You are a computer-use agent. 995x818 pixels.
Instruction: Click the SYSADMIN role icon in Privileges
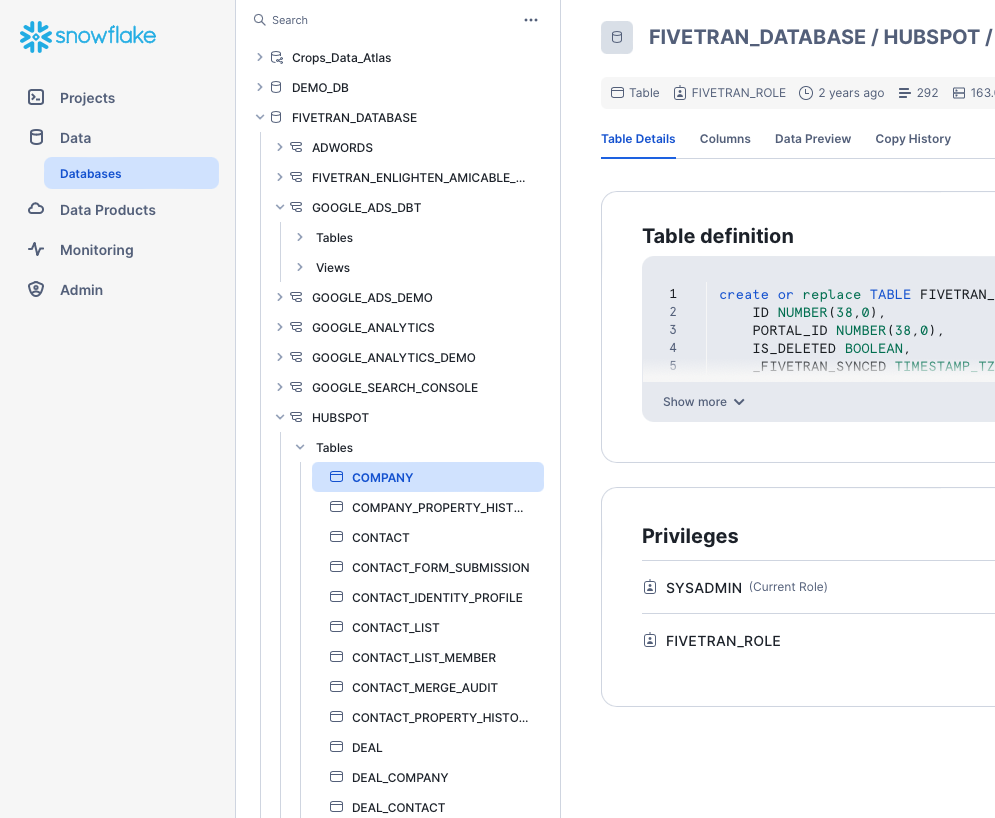(650, 588)
